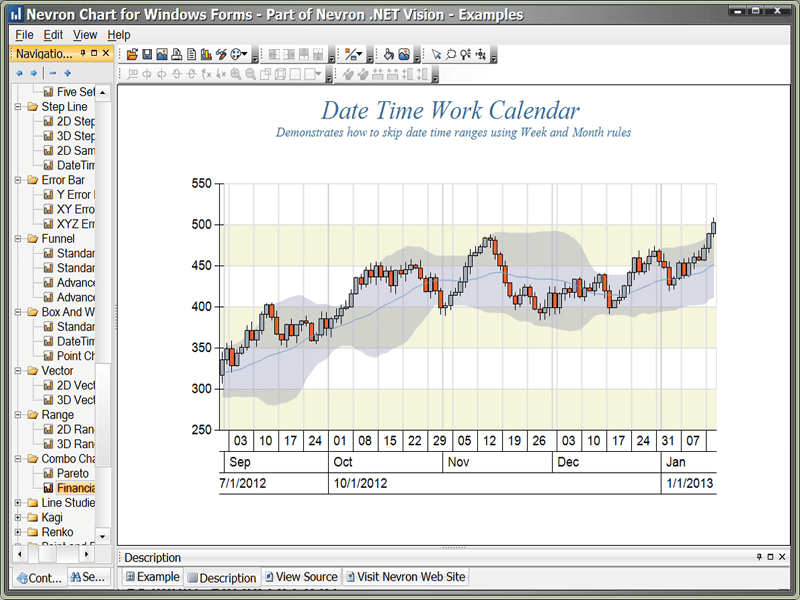Expand the Line Studies tree node

pyautogui.click(x=18, y=503)
